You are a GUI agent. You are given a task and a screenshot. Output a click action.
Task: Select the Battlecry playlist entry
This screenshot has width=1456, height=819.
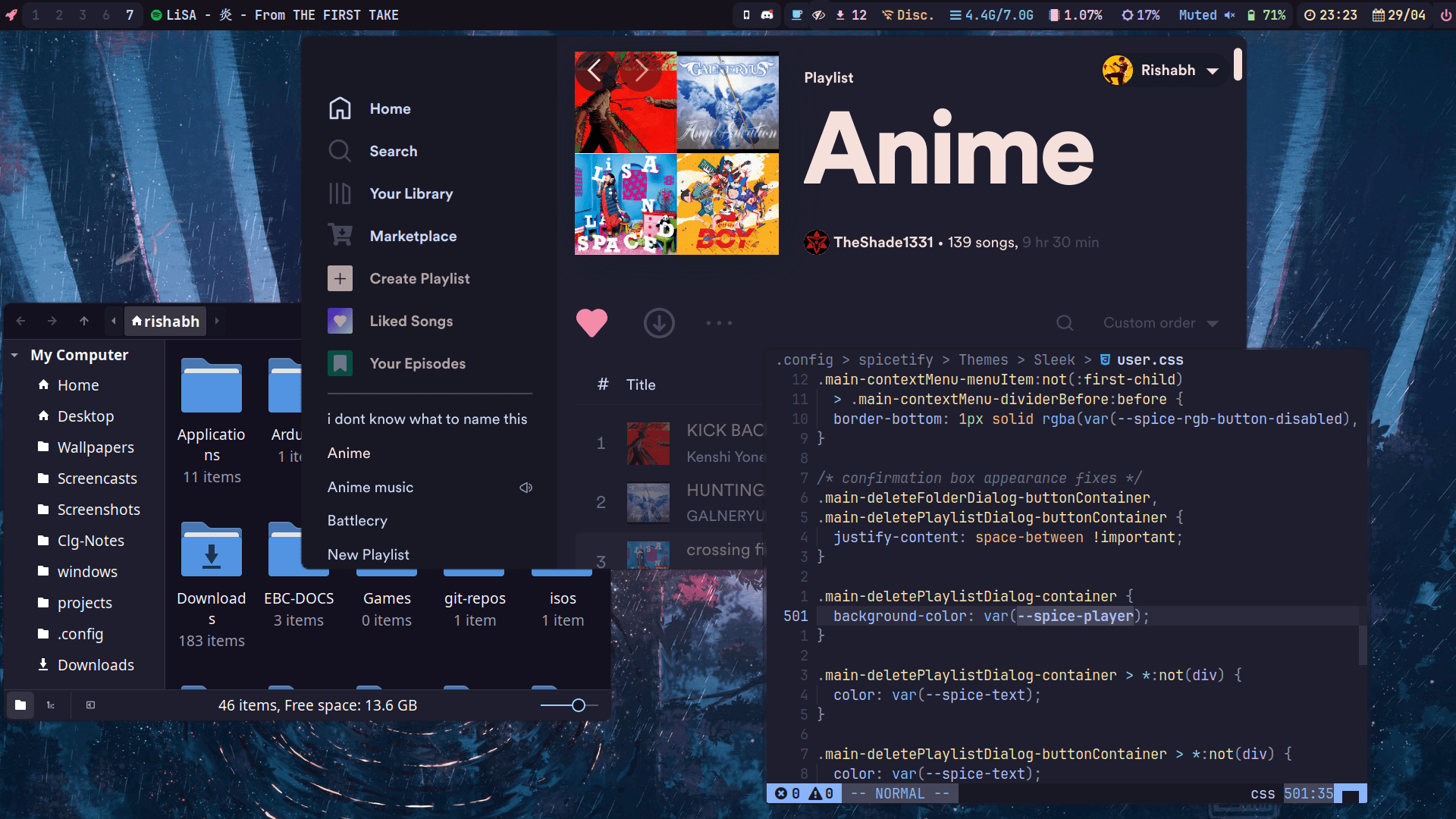[358, 520]
